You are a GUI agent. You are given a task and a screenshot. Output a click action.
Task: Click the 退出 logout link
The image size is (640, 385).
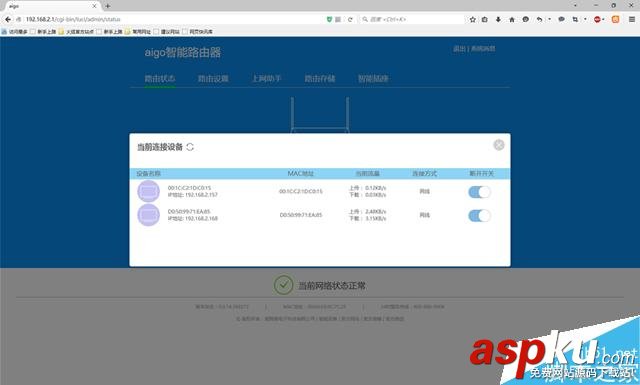pos(459,49)
